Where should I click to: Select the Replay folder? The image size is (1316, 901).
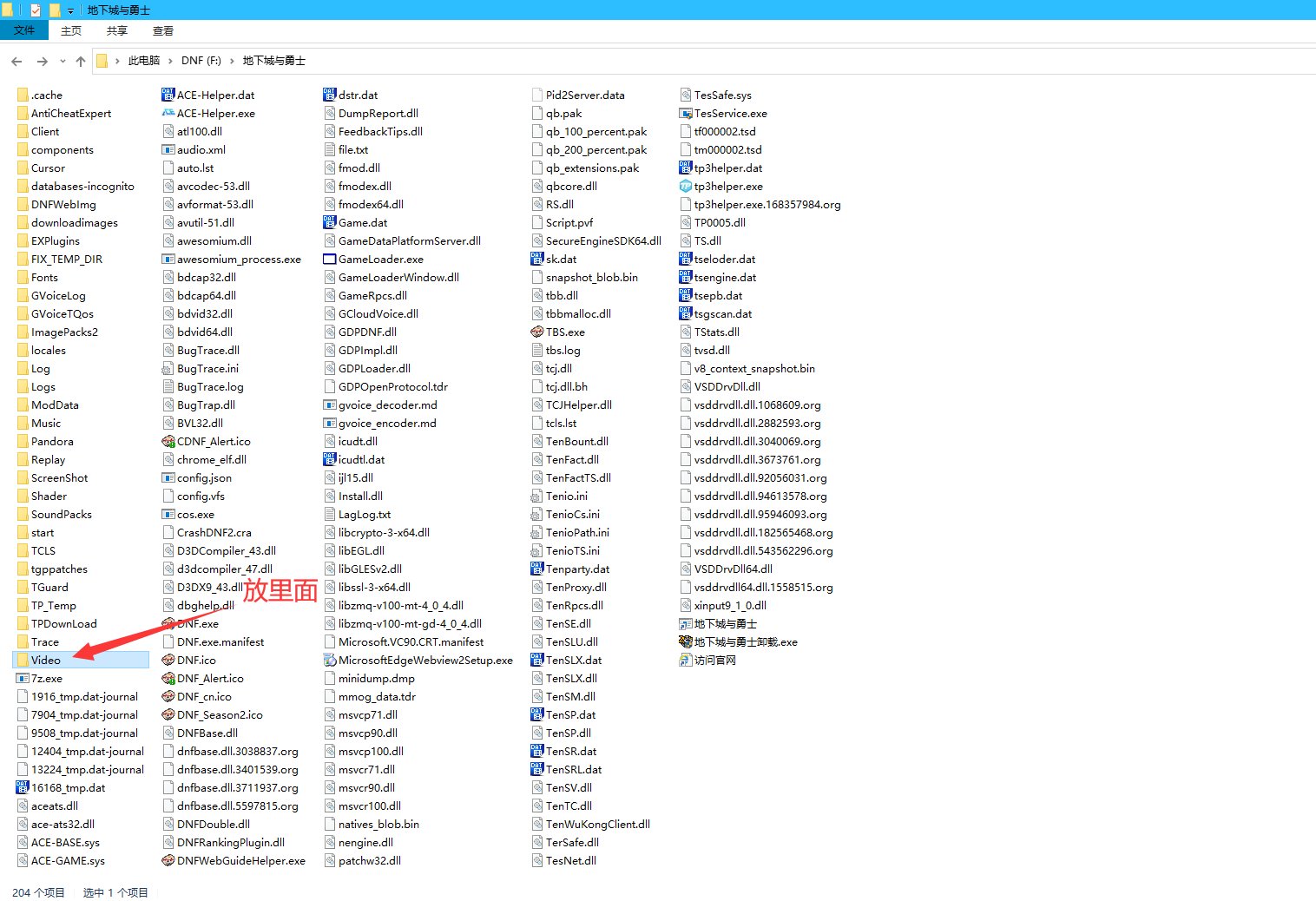tap(41, 459)
